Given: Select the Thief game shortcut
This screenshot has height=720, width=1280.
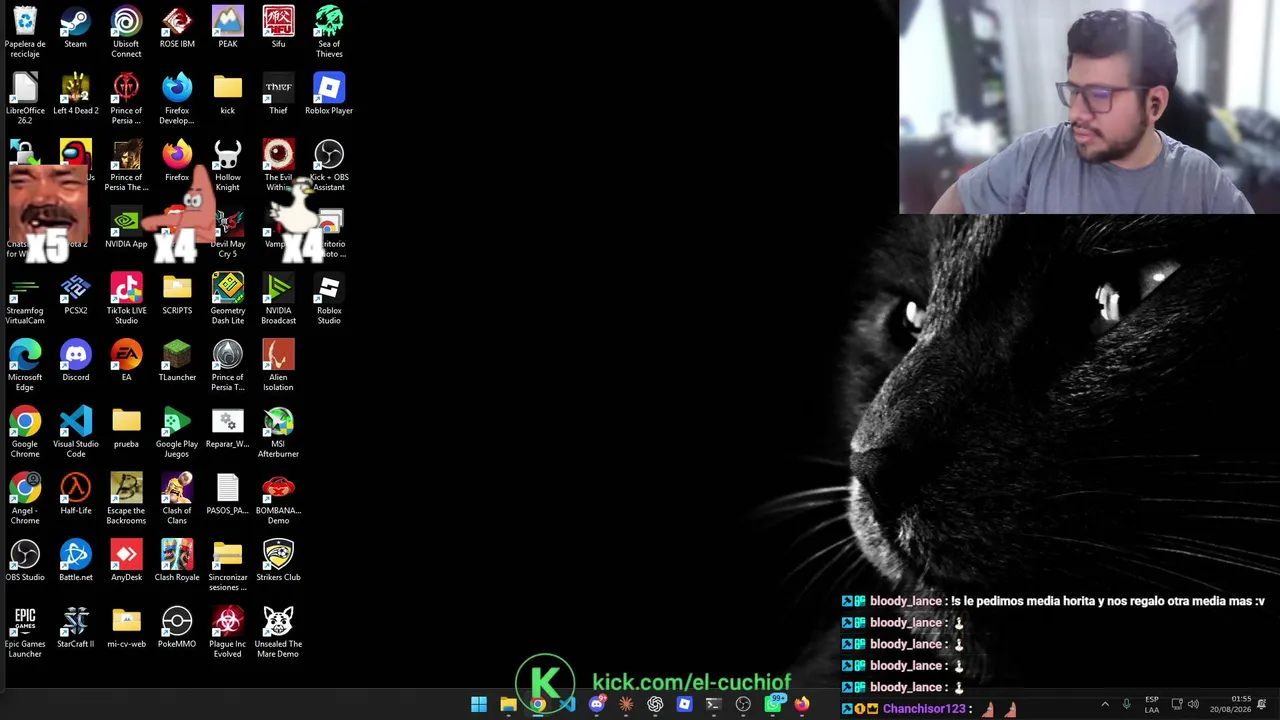Looking at the screenshot, I should coord(278,95).
